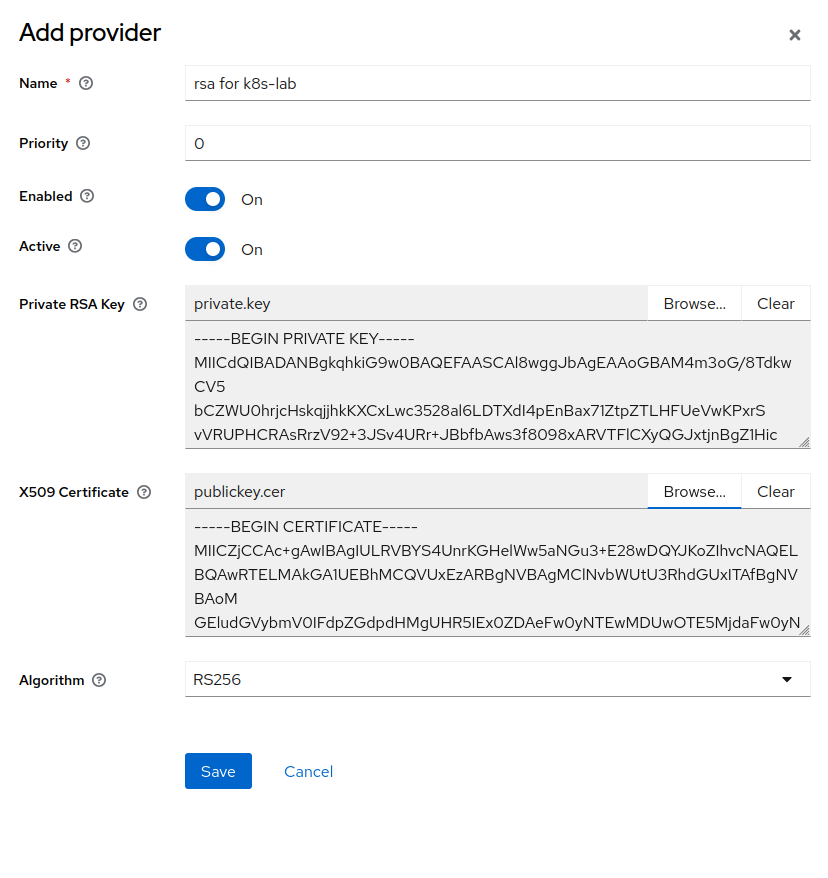The image size is (828, 878).
Task: Click the 'On' text beside Active
Action: pyautogui.click(x=252, y=250)
